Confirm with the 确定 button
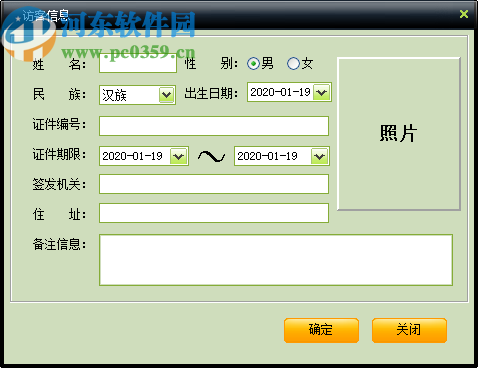 (321, 330)
